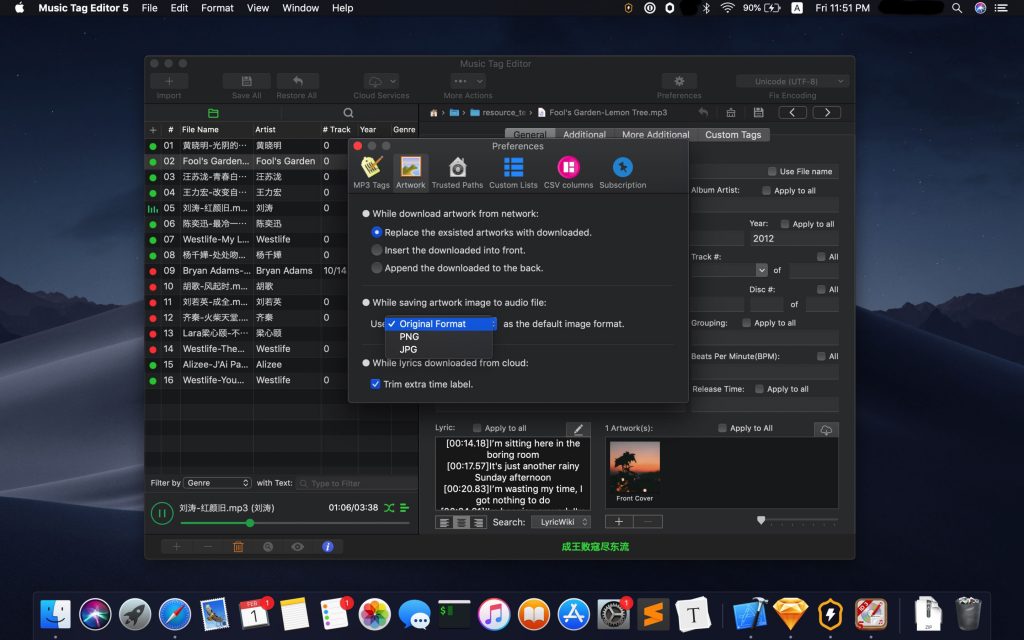The height and width of the screenshot is (640, 1024).
Task: Open Sketch from the Dock
Action: (790, 614)
